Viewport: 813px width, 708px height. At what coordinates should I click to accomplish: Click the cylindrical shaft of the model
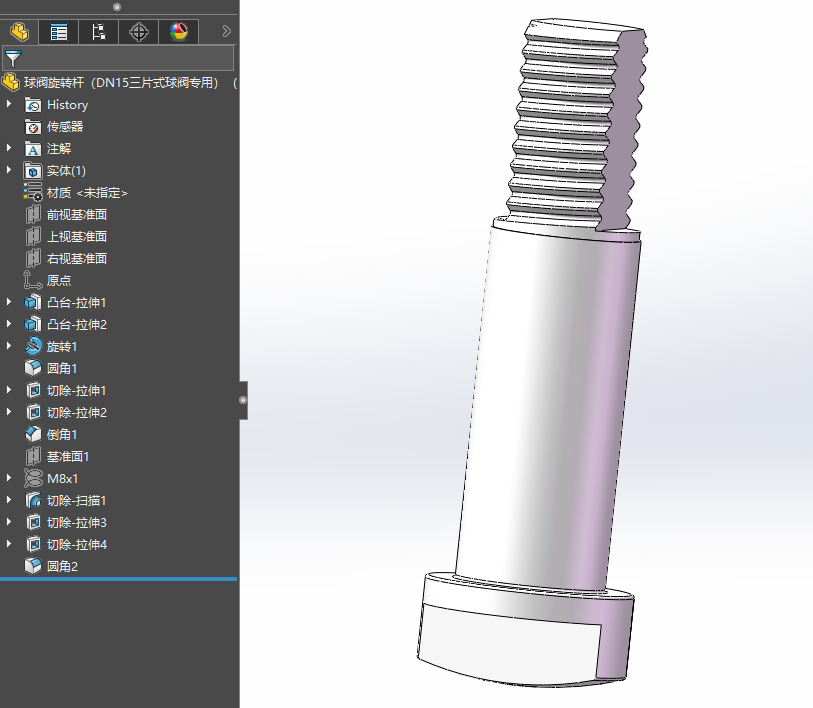click(547, 405)
